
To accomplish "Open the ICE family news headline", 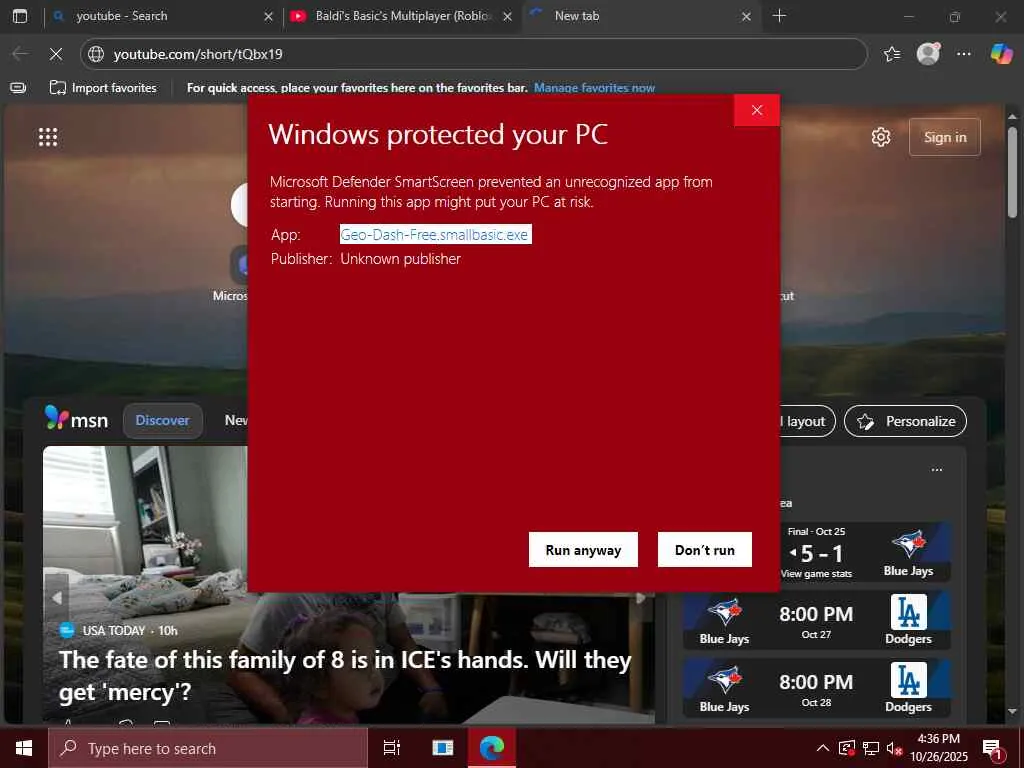I will coord(345,675).
